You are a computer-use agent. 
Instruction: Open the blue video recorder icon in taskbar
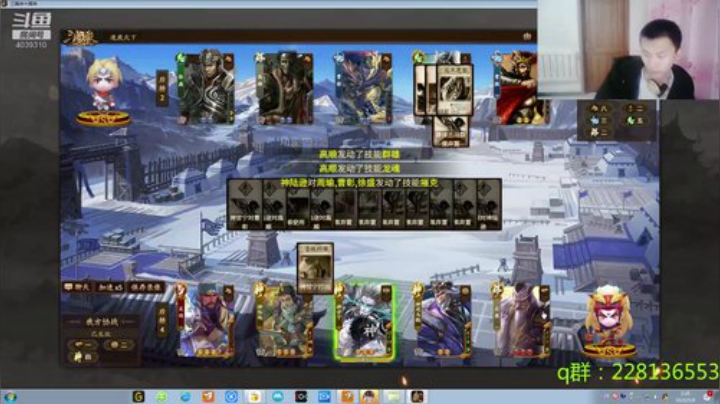click(x=324, y=396)
